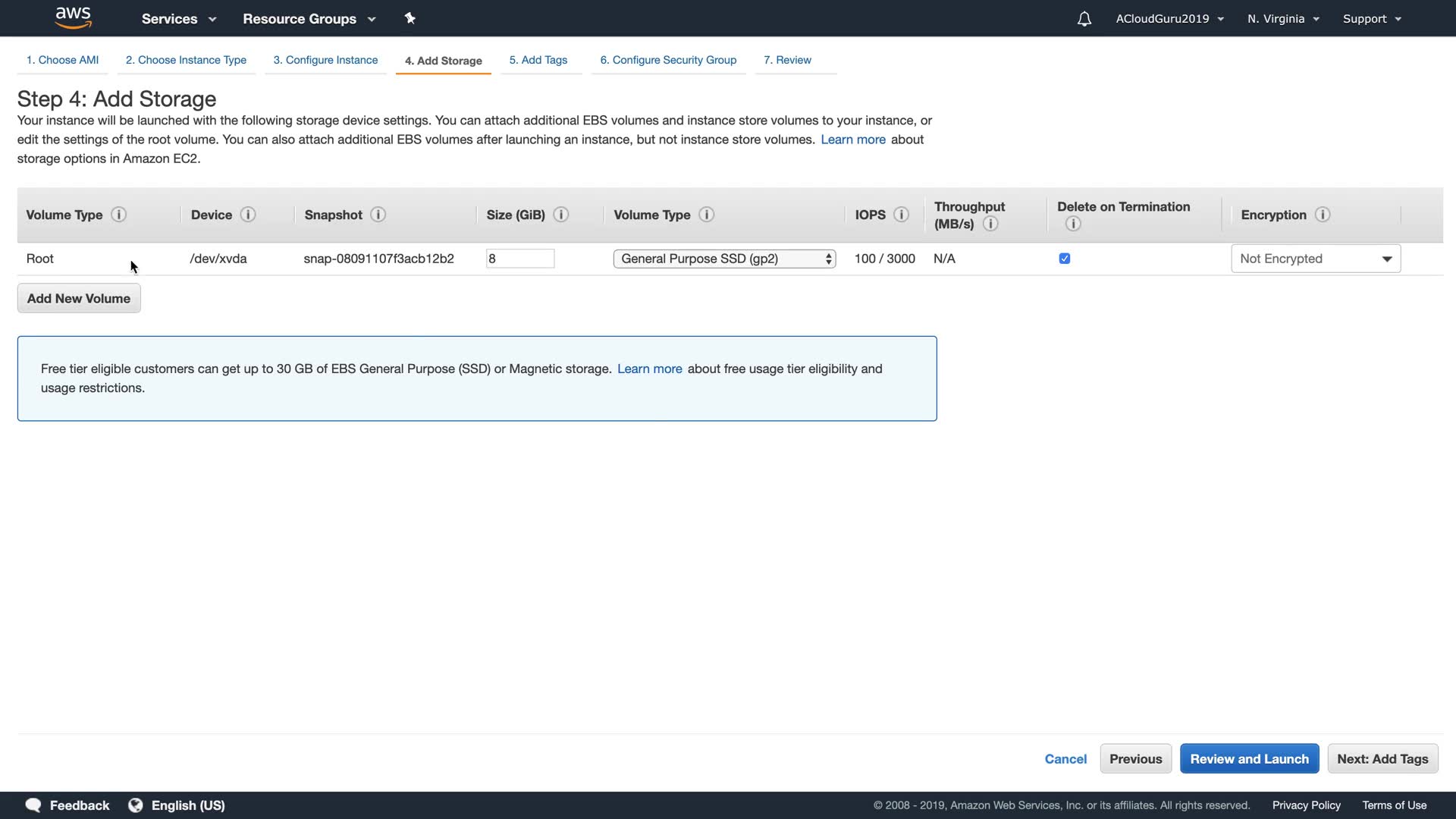Expand the Not Encrypted encryption dropdown
This screenshot has width=1456, height=819.
pos(1315,259)
